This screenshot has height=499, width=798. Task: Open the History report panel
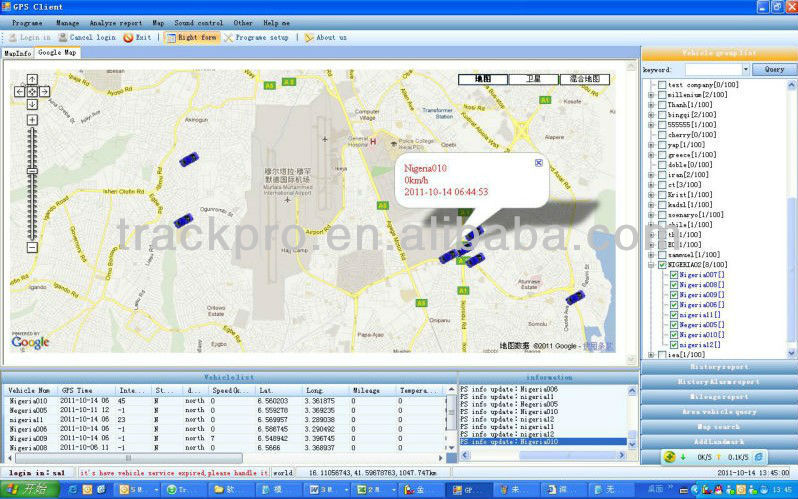pos(719,367)
